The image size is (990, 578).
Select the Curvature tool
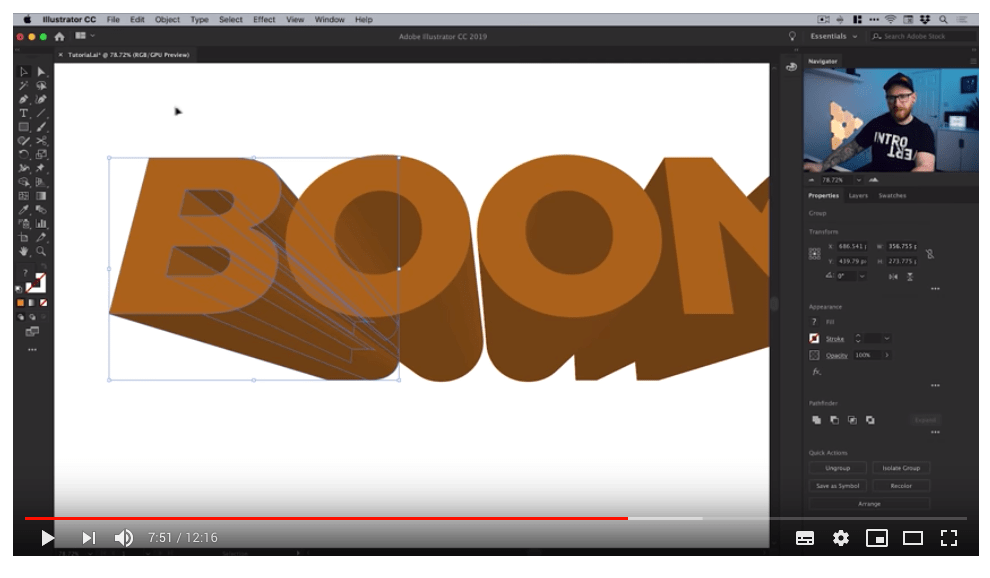(41, 99)
